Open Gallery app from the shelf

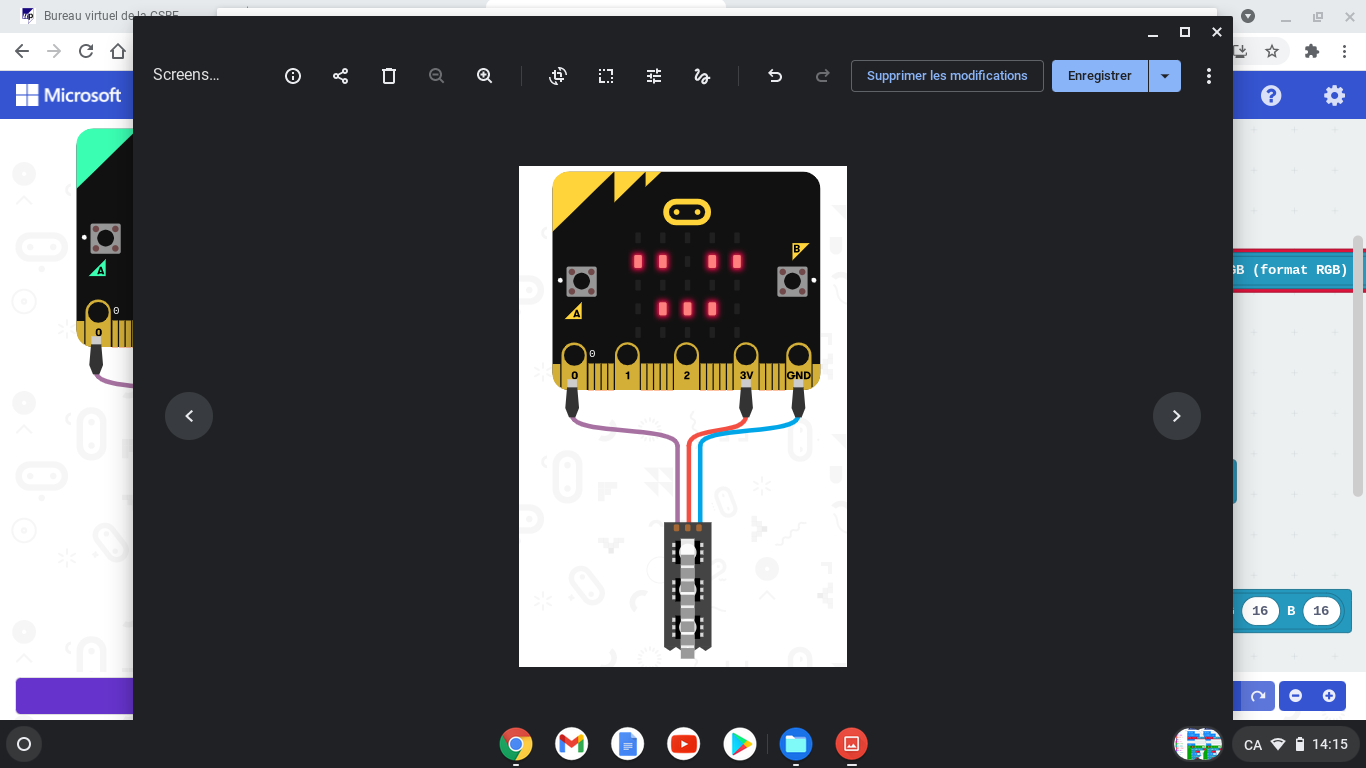point(852,744)
